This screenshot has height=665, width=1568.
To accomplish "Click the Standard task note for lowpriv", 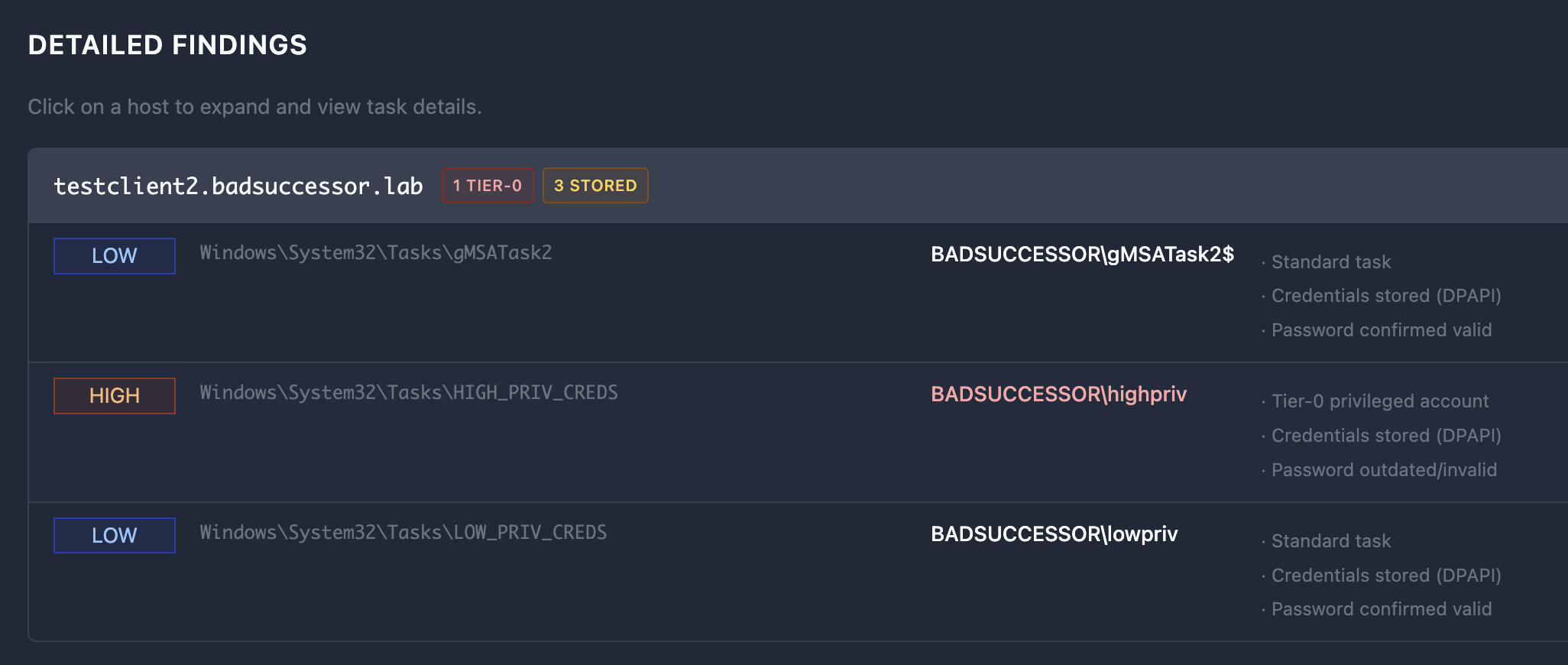I will pyautogui.click(x=1330, y=541).
